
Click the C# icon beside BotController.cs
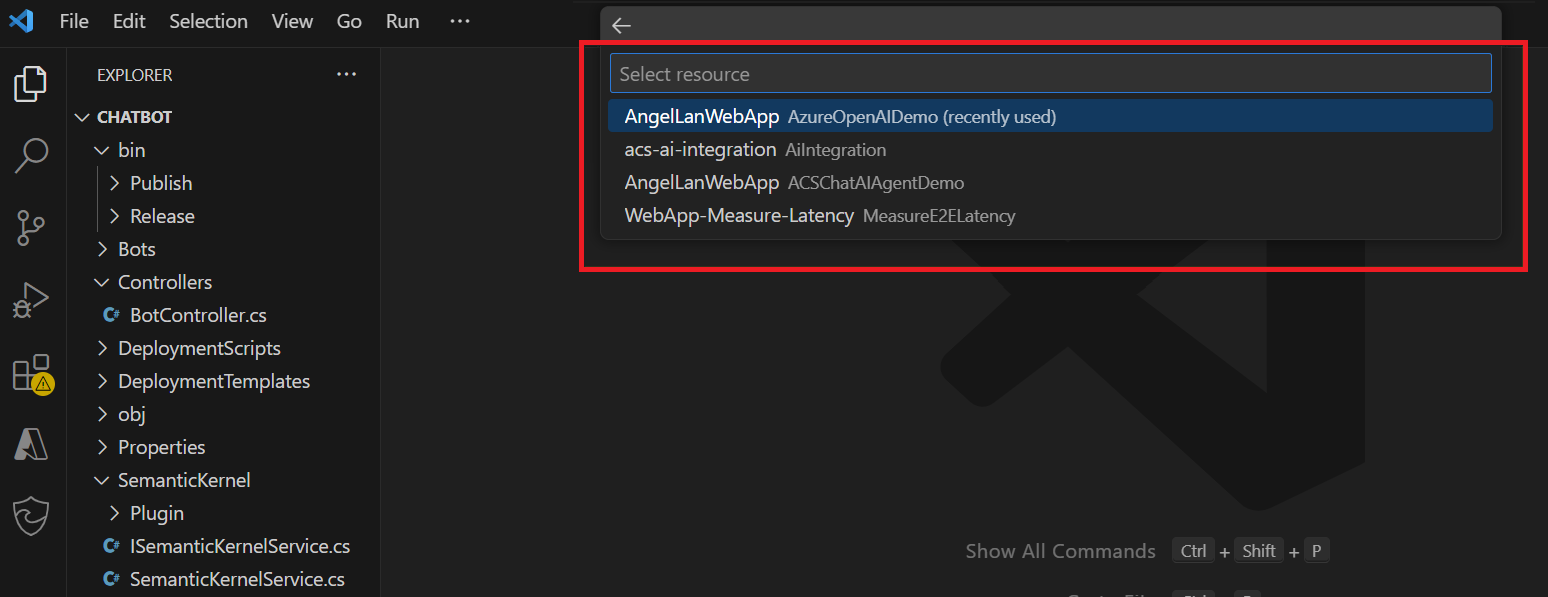click(x=112, y=315)
